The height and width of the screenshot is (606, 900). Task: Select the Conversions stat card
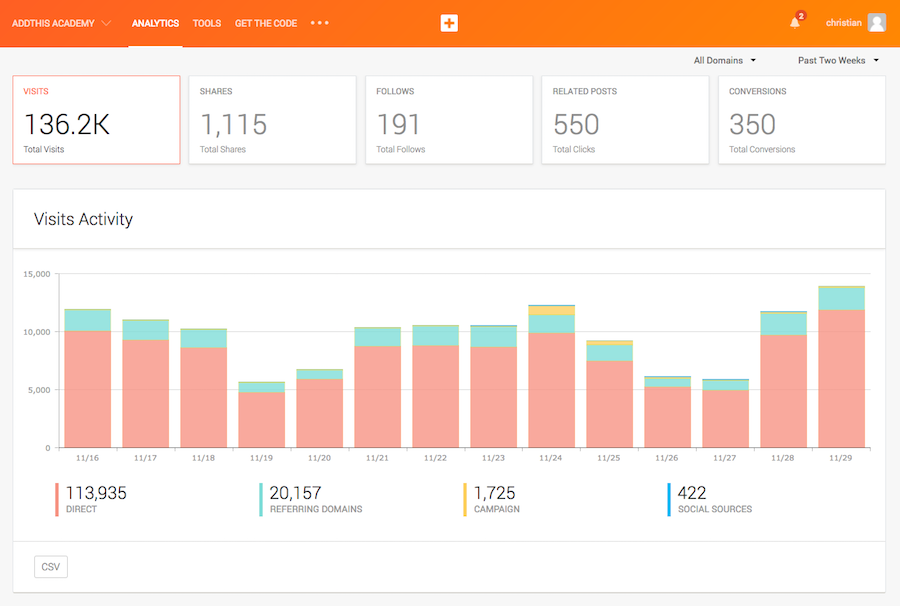[x=801, y=120]
